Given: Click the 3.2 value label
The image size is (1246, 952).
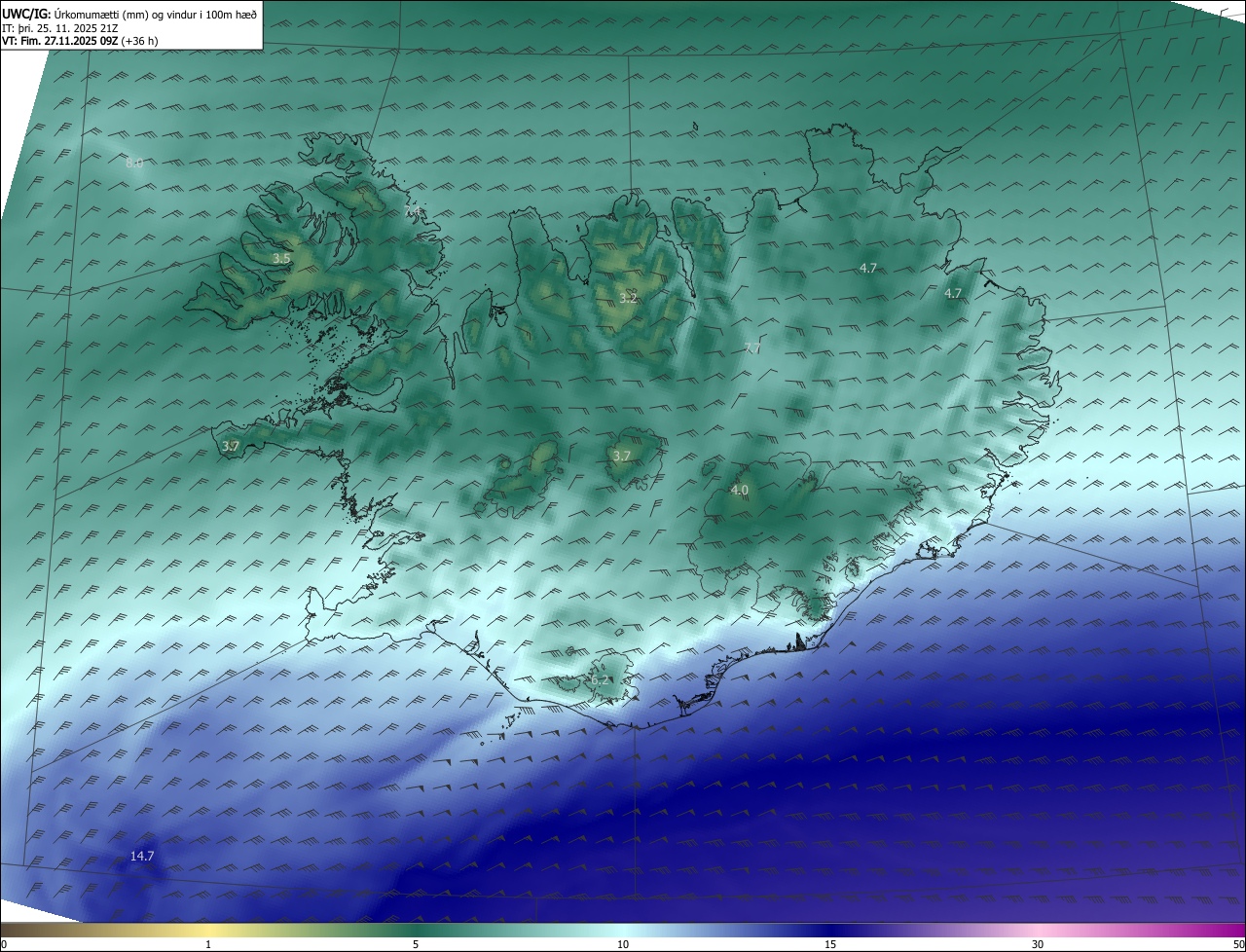Looking at the screenshot, I should [628, 298].
